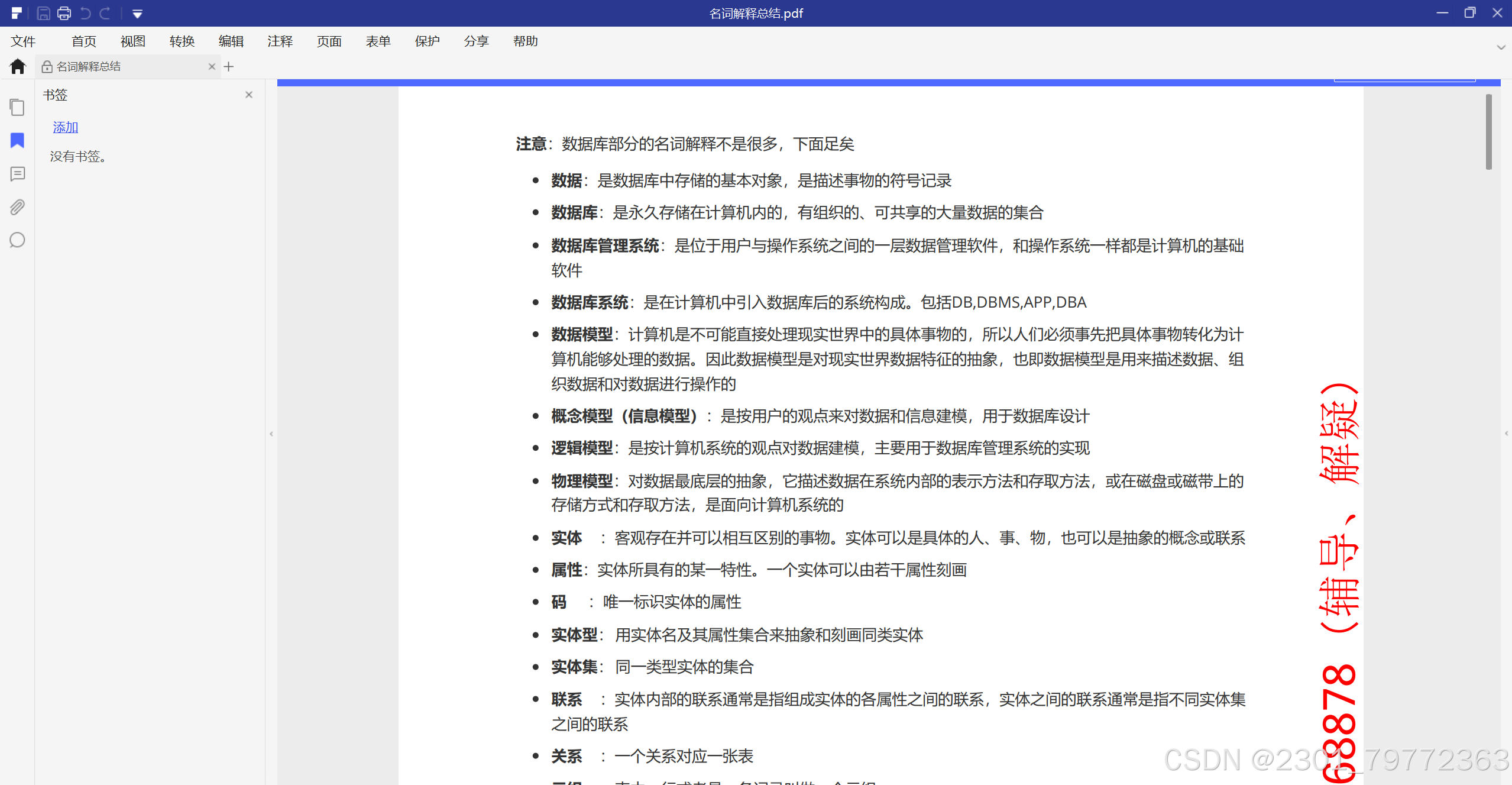This screenshot has height=785, width=1512.
Task: Open the attachments paperclip panel
Action: [17, 207]
